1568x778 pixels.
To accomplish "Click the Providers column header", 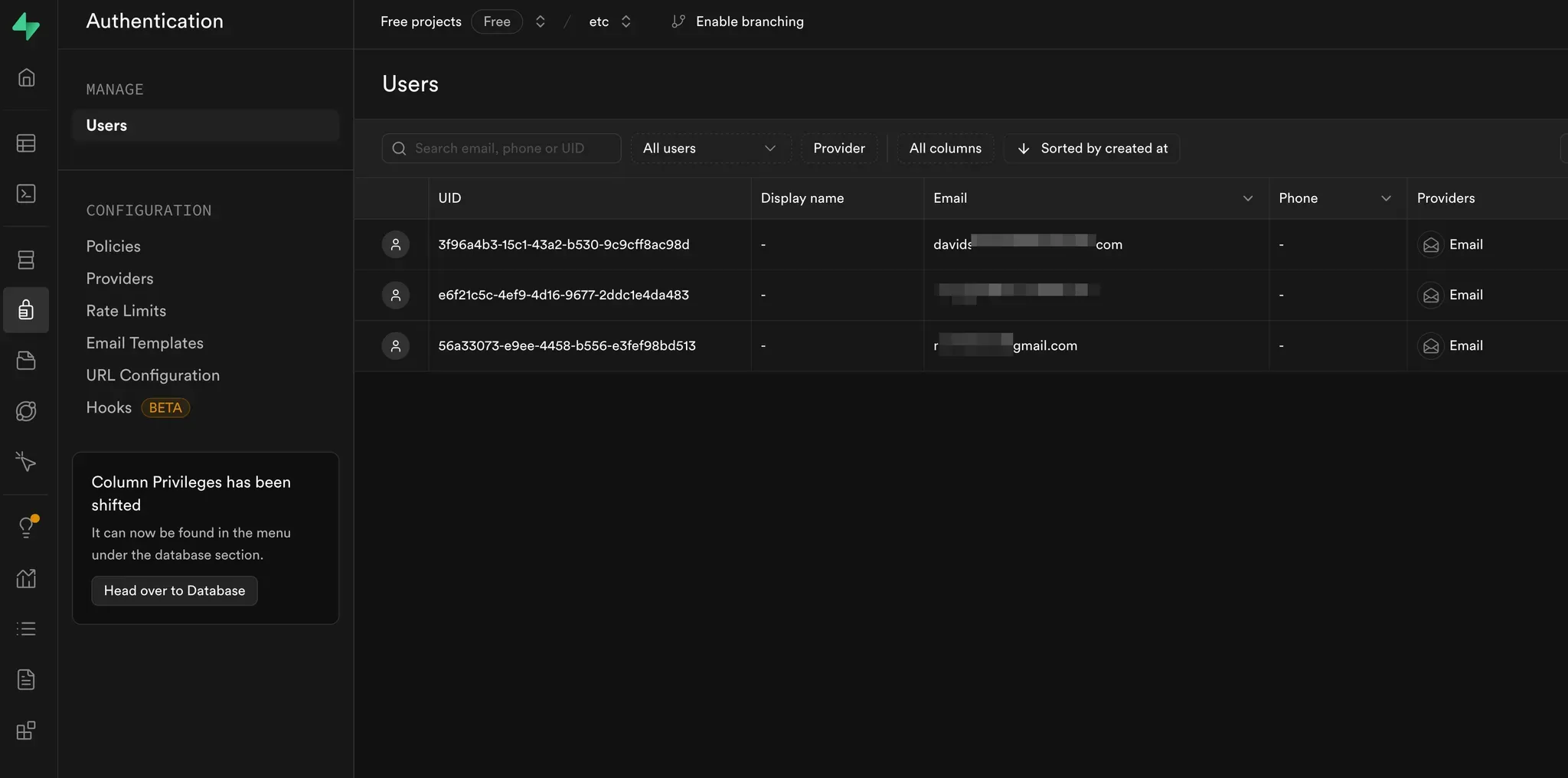I will 1487,198.
